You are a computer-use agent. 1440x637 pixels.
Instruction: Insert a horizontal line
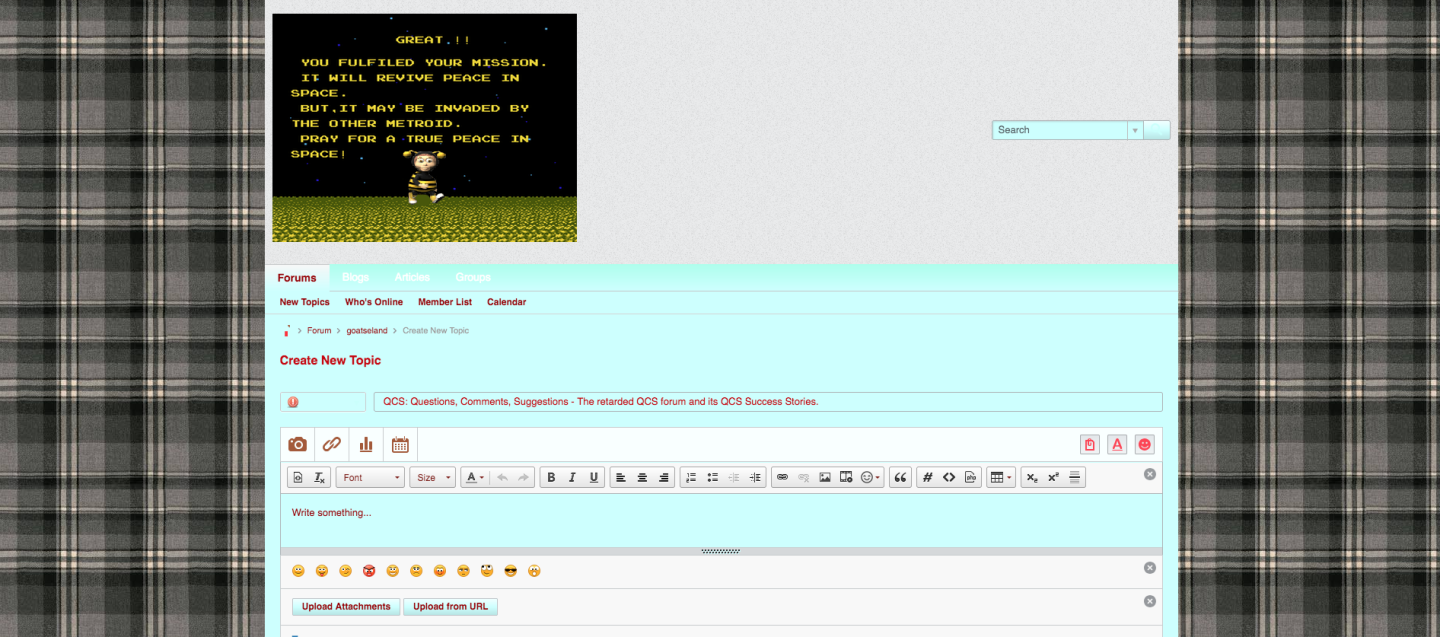(x=1075, y=478)
